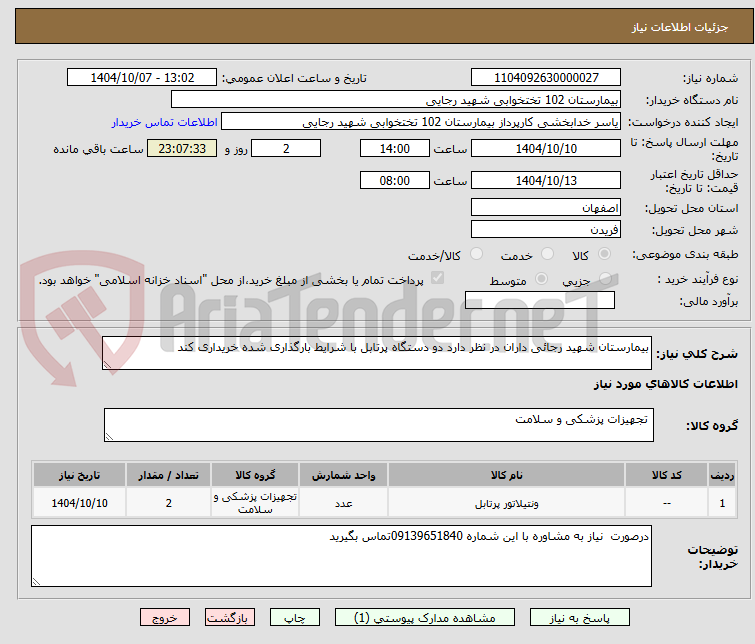Click the تعداد / مقدار column header
The image size is (755, 644).
coord(169,475)
